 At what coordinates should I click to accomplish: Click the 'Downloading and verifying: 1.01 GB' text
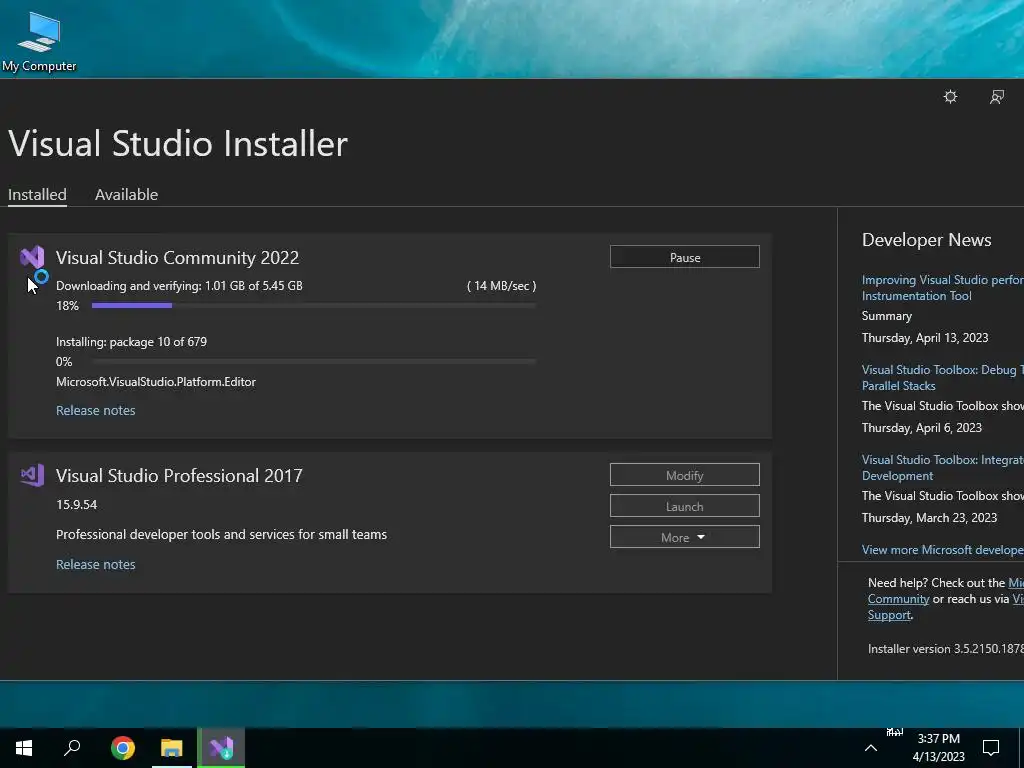click(x=179, y=285)
